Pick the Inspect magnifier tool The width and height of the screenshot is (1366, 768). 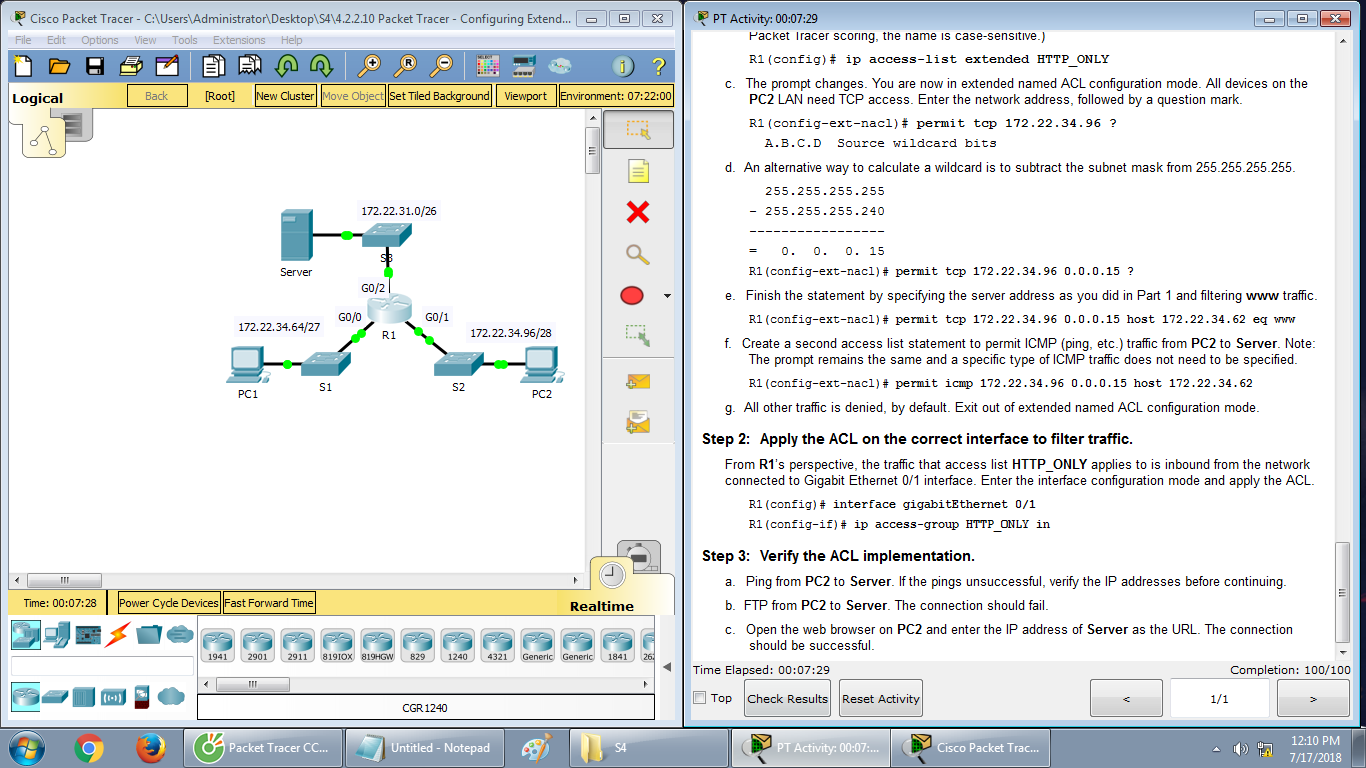click(x=638, y=254)
